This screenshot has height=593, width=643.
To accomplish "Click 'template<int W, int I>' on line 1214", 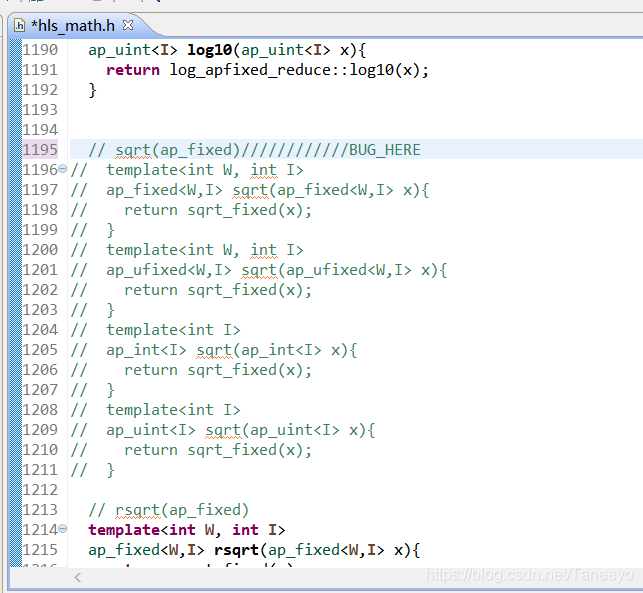I will (x=187, y=530).
